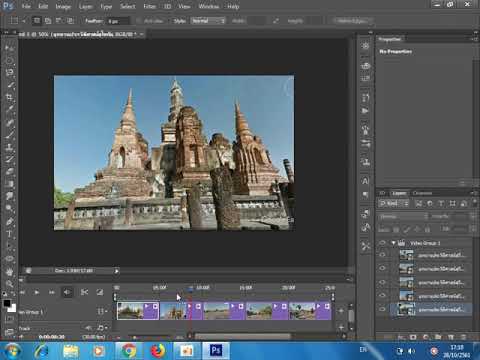This screenshot has height=360, width=480.
Task: Select the Horizontal Type tool
Action: coord(9,234)
